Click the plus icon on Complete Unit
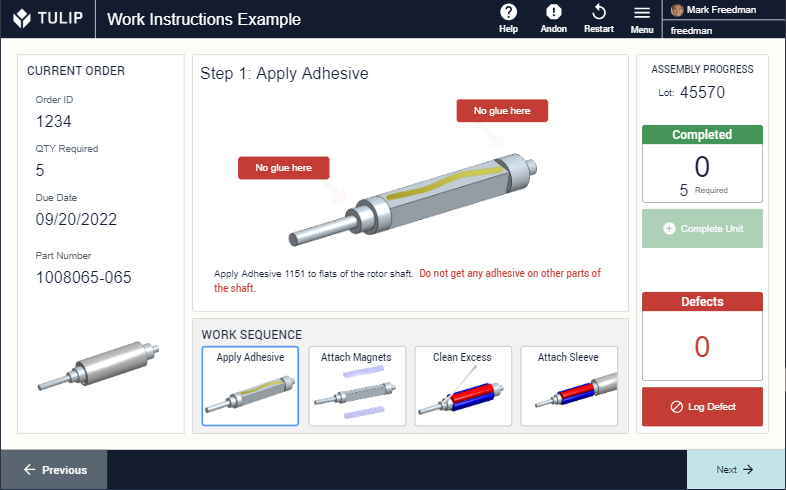786x490 pixels. tap(669, 228)
